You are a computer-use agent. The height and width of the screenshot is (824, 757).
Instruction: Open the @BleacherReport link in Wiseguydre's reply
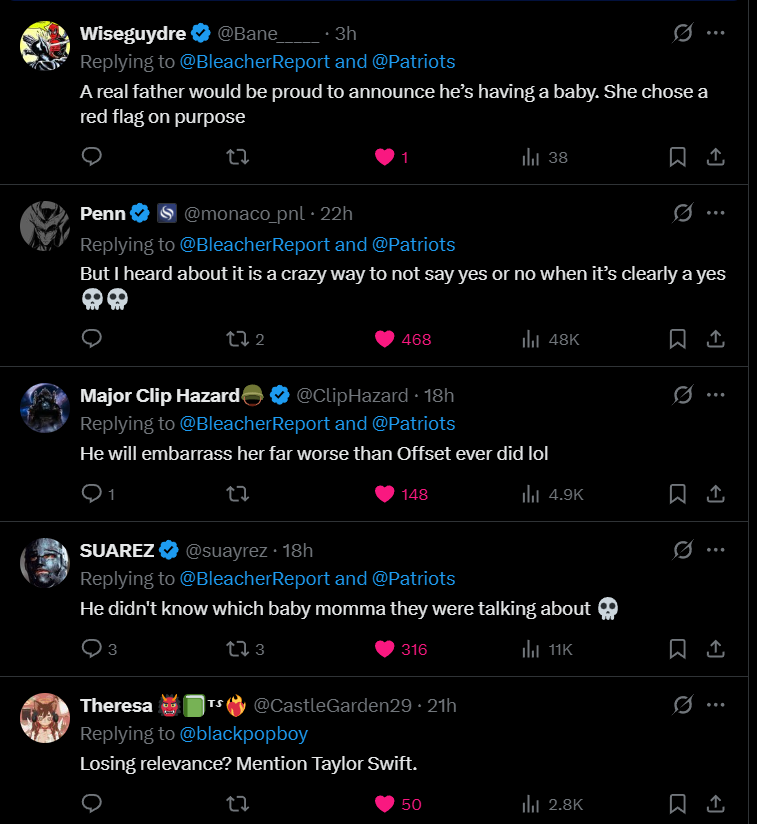point(254,62)
